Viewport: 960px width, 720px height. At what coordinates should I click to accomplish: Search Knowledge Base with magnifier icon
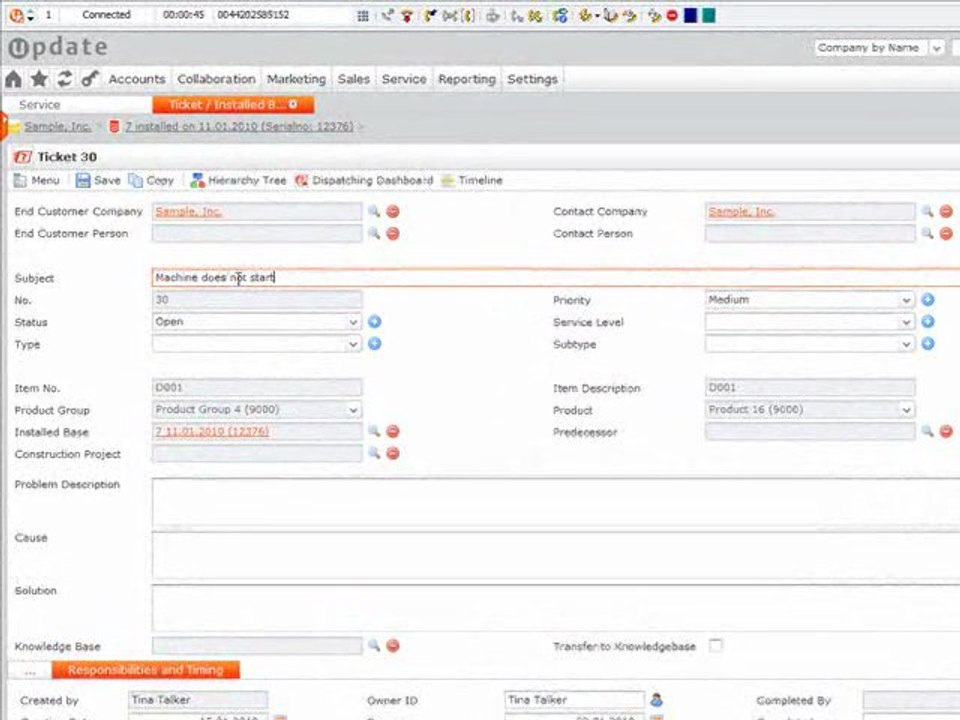(x=374, y=645)
